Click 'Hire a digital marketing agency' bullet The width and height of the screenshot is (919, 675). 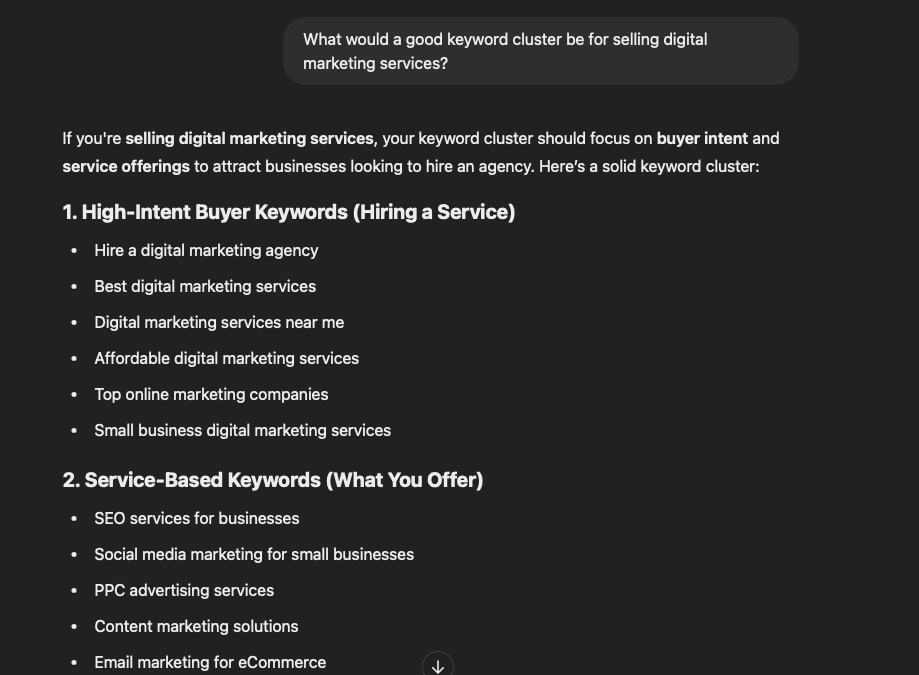pyautogui.click(x=206, y=250)
